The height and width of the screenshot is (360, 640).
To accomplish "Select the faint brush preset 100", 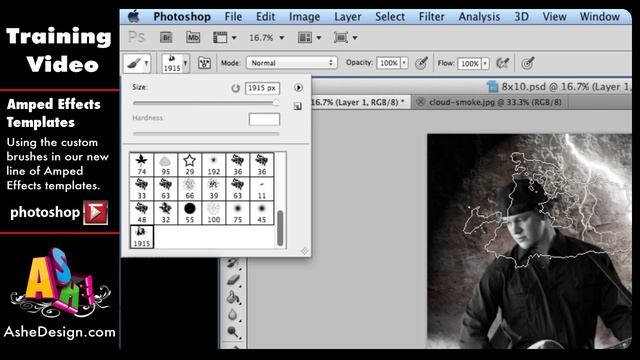I will pyautogui.click(x=213, y=213).
